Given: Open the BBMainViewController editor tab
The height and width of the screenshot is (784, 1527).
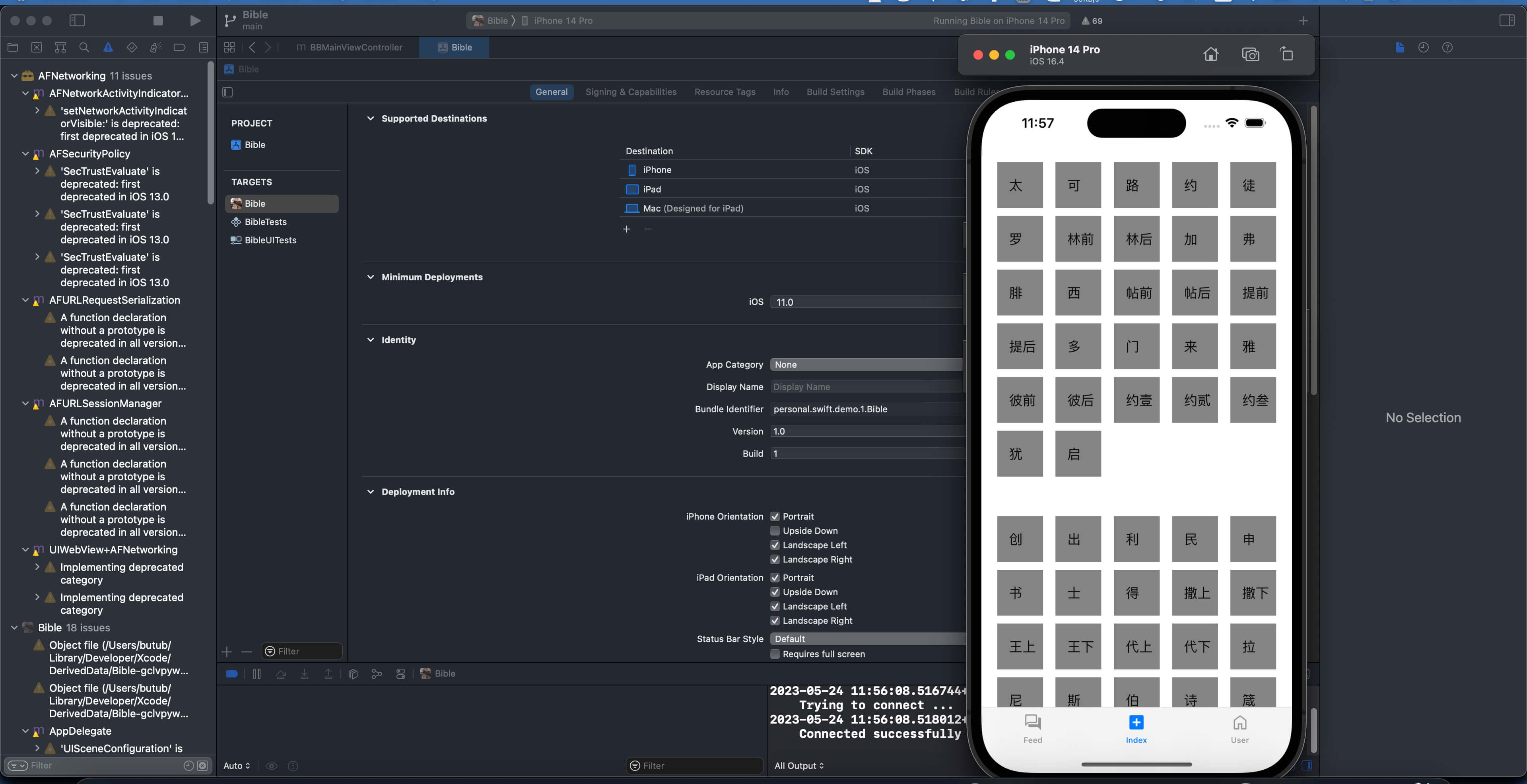Looking at the screenshot, I should (350, 47).
